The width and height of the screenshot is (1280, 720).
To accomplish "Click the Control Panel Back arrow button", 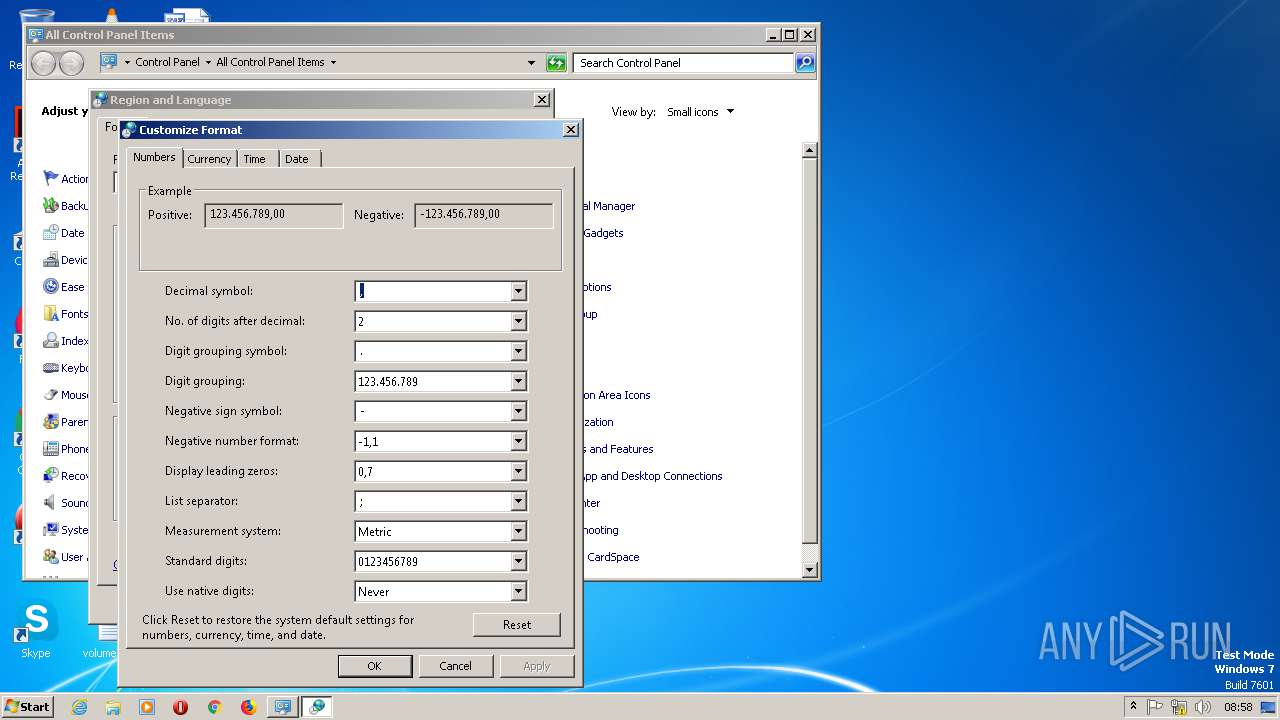I will pyautogui.click(x=44, y=63).
